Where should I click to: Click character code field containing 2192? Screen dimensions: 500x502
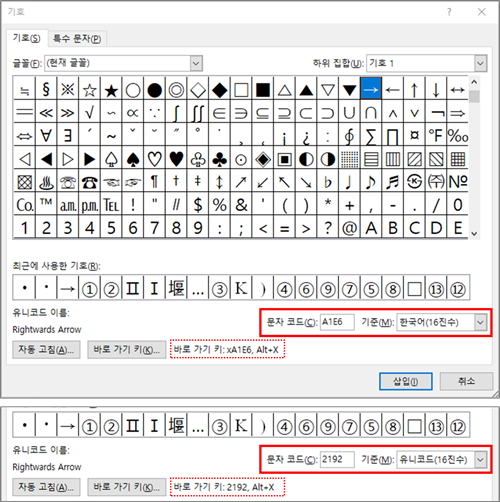tap(337, 459)
